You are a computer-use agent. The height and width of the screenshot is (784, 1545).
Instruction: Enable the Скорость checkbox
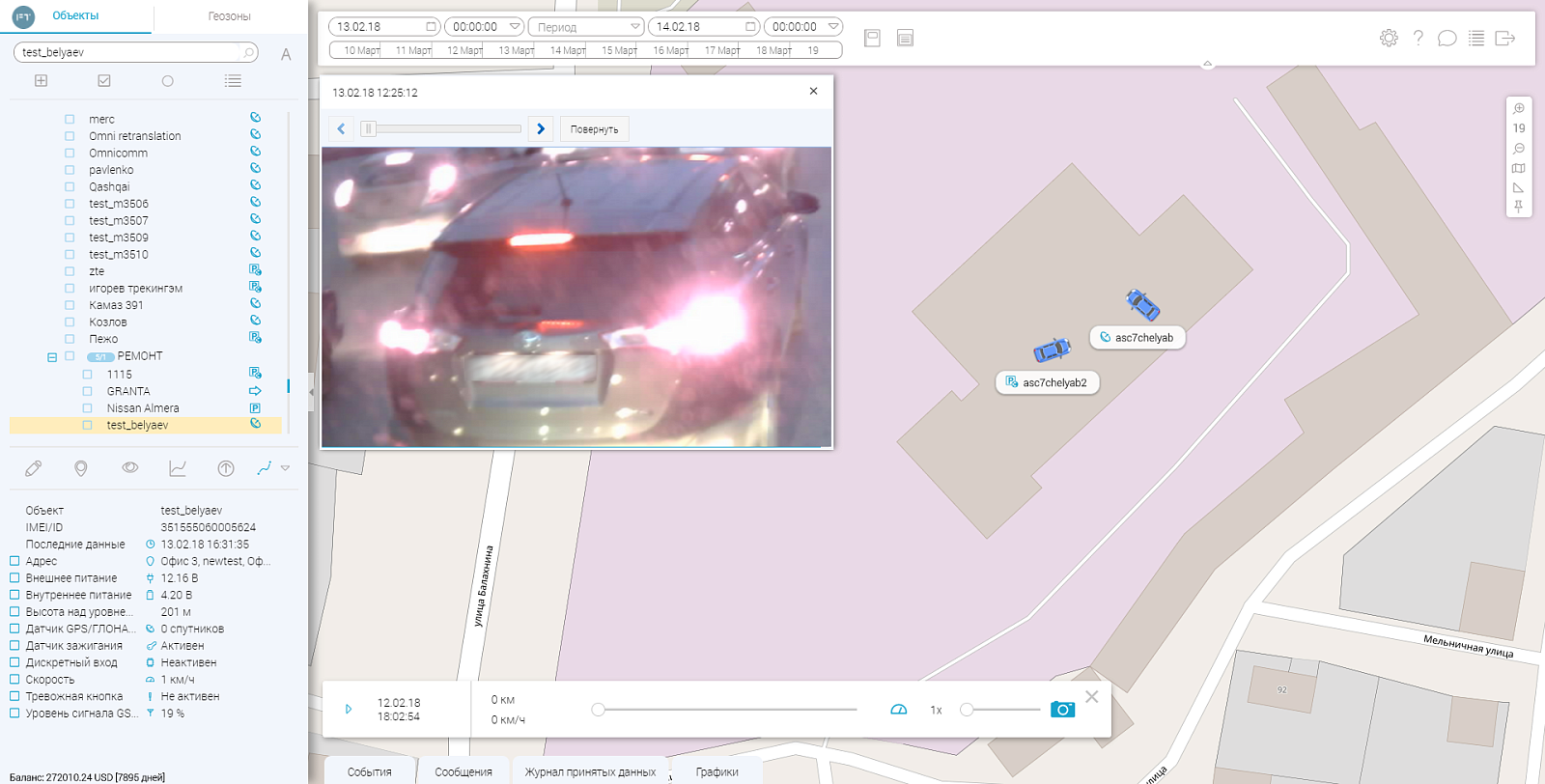[14, 679]
